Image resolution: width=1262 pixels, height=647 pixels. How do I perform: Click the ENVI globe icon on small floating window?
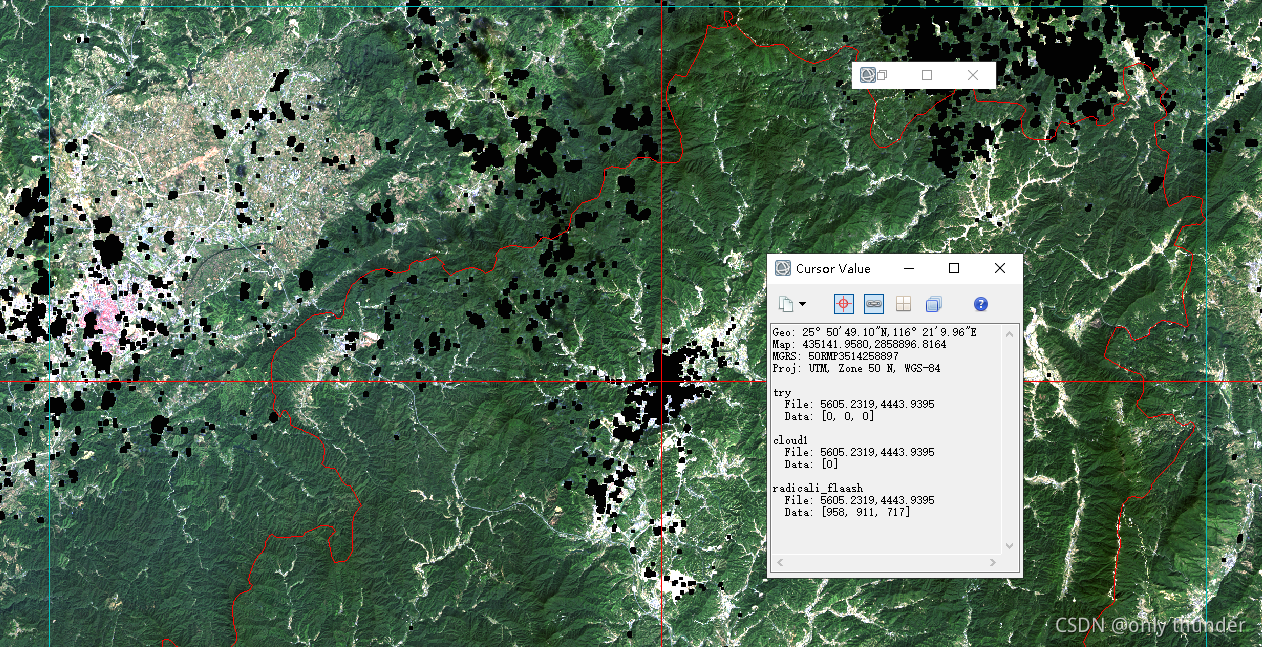868,75
